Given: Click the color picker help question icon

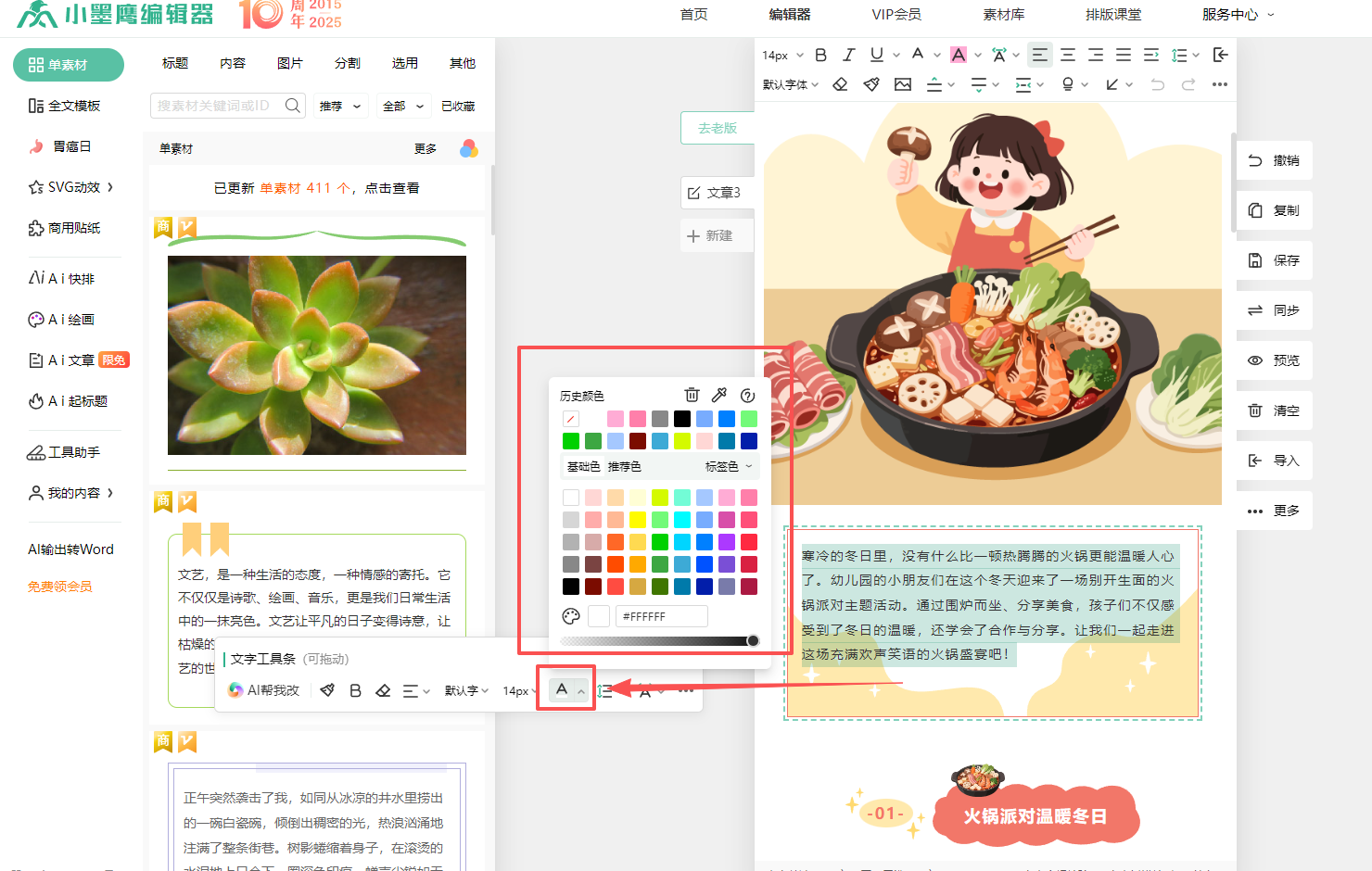Looking at the screenshot, I should click(747, 396).
